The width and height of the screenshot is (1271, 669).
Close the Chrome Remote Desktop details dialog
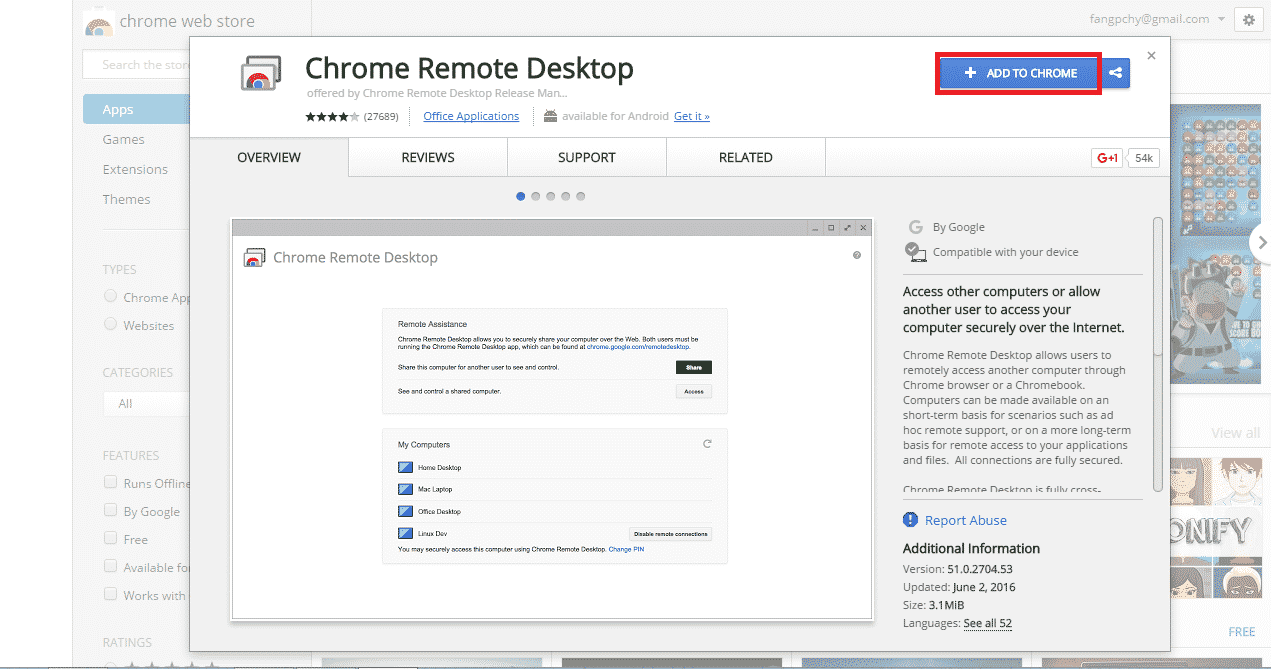click(x=1151, y=56)
